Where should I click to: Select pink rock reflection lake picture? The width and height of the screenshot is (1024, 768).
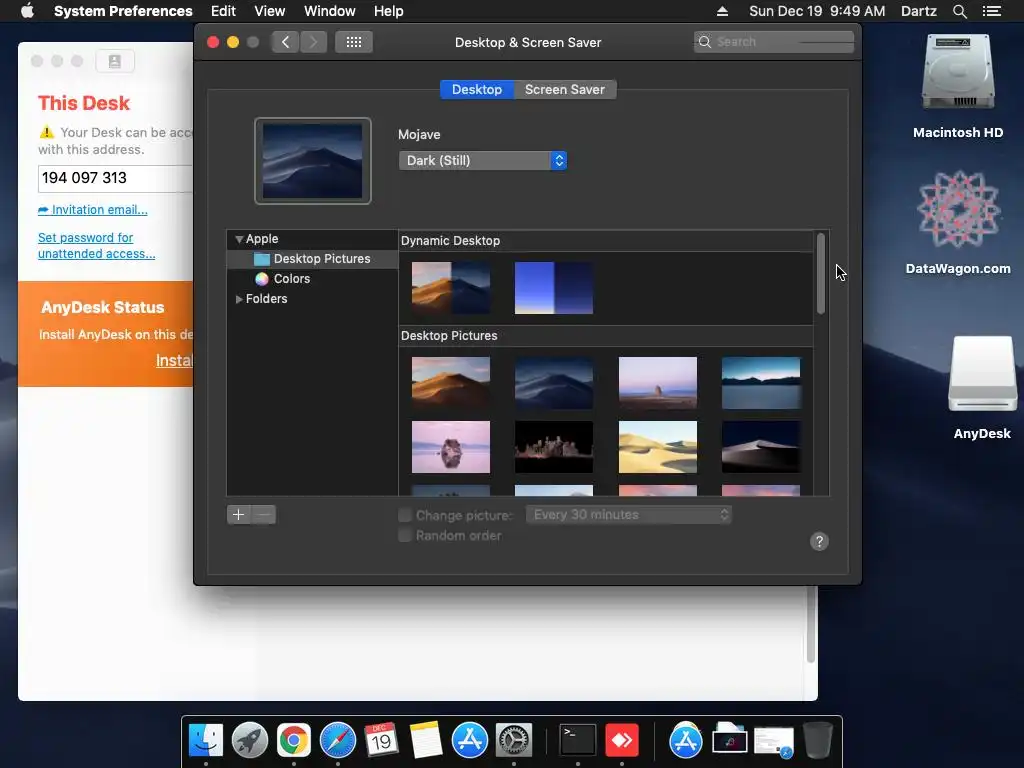pos(451,447)
